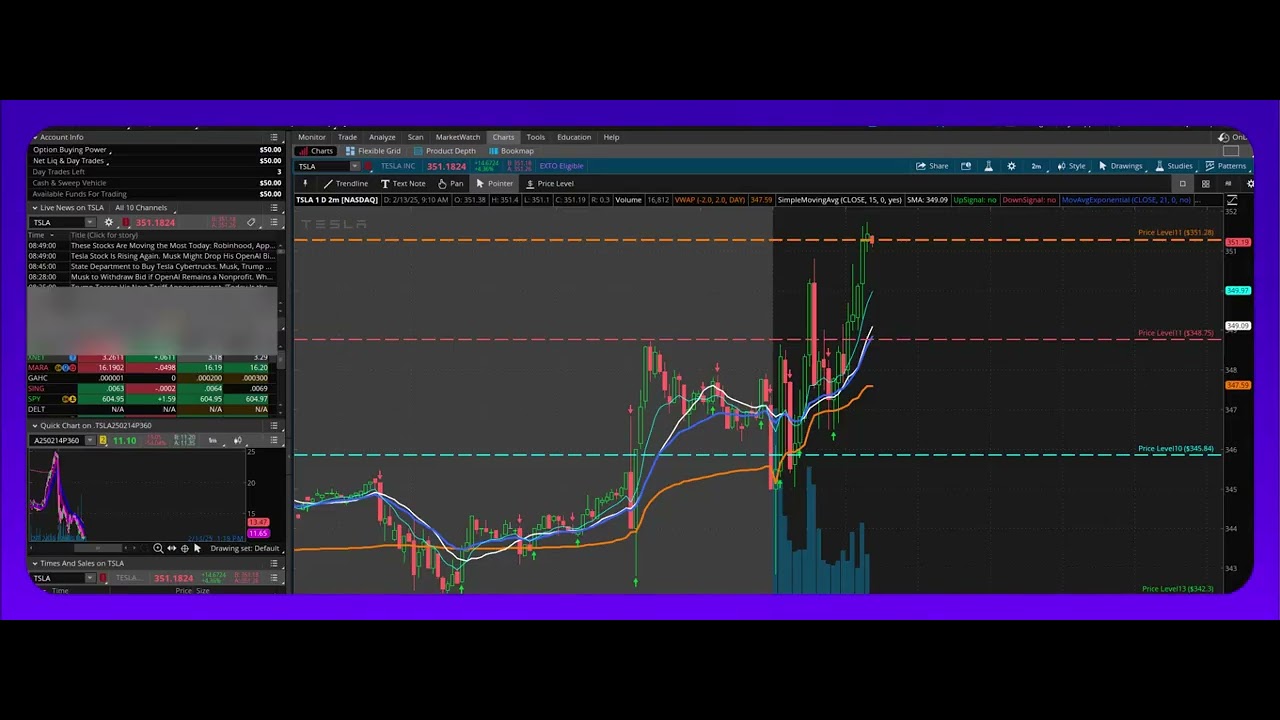Open the Account Info panel menu icon
The height and width of the screenshot is (720, 1280).
coord(274,137)
